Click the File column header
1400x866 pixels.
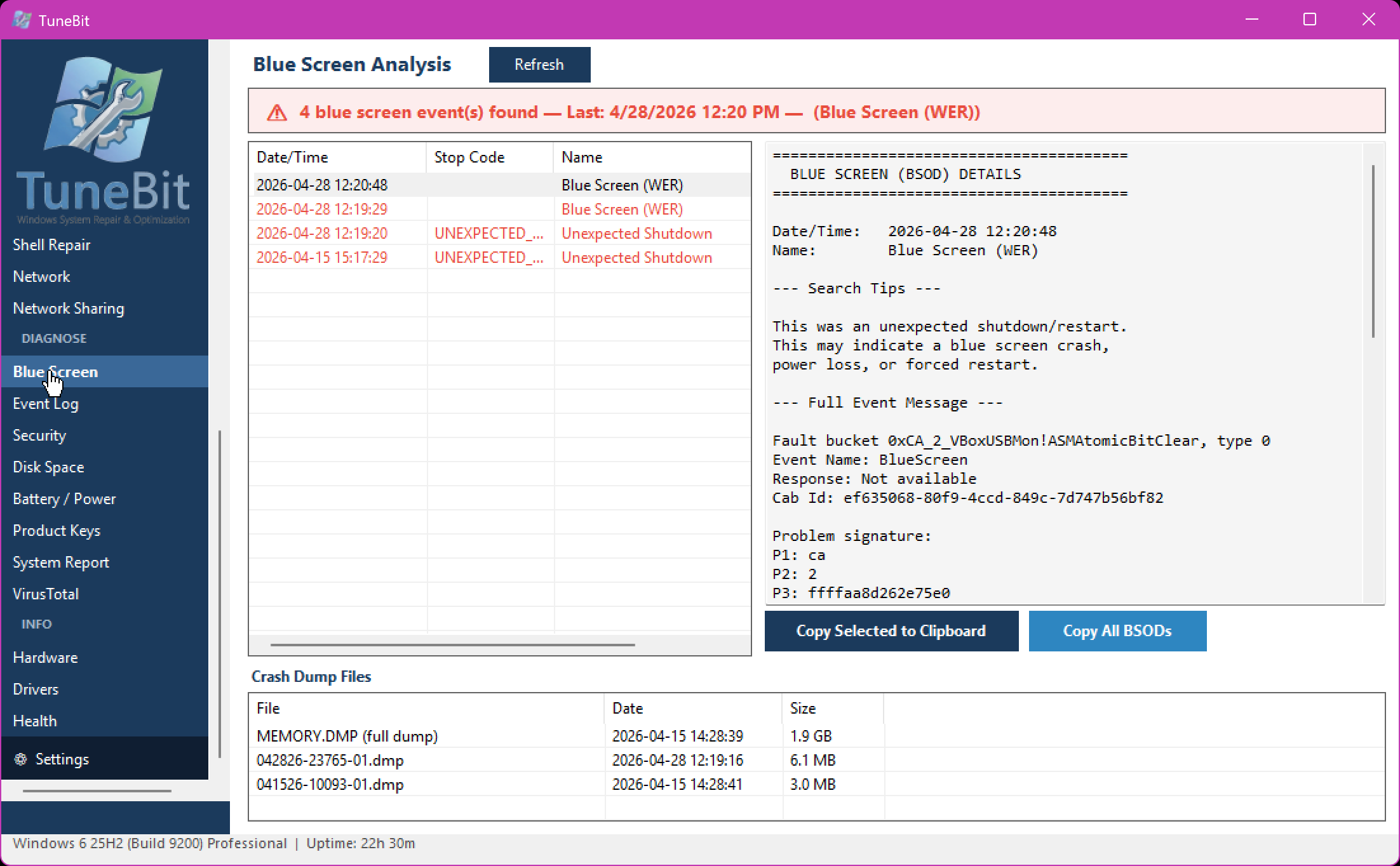[426, 708]
